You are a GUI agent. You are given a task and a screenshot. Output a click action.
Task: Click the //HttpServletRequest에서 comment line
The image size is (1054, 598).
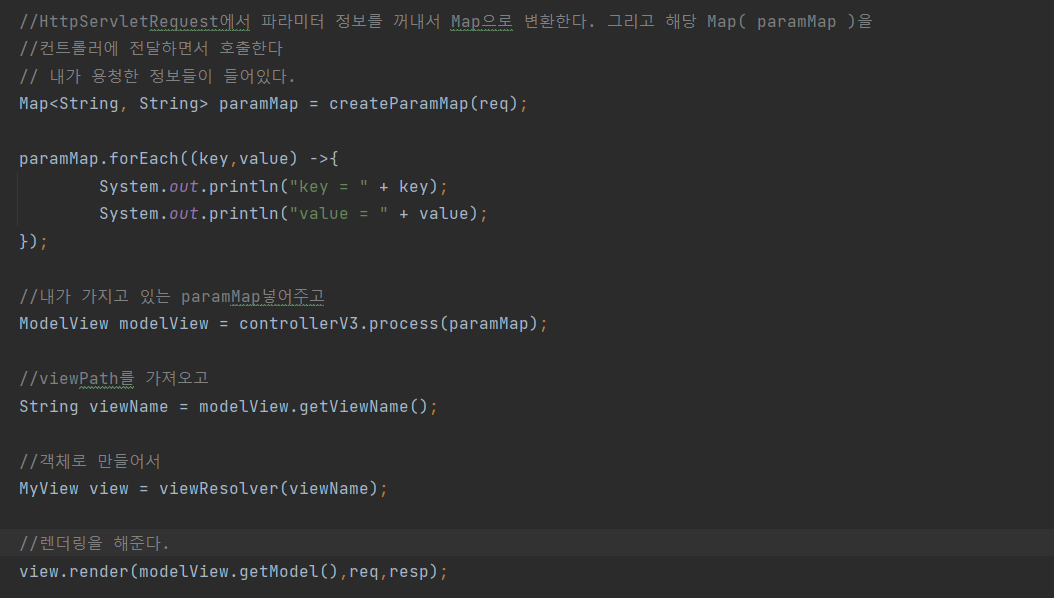click(x=446, y=22)
